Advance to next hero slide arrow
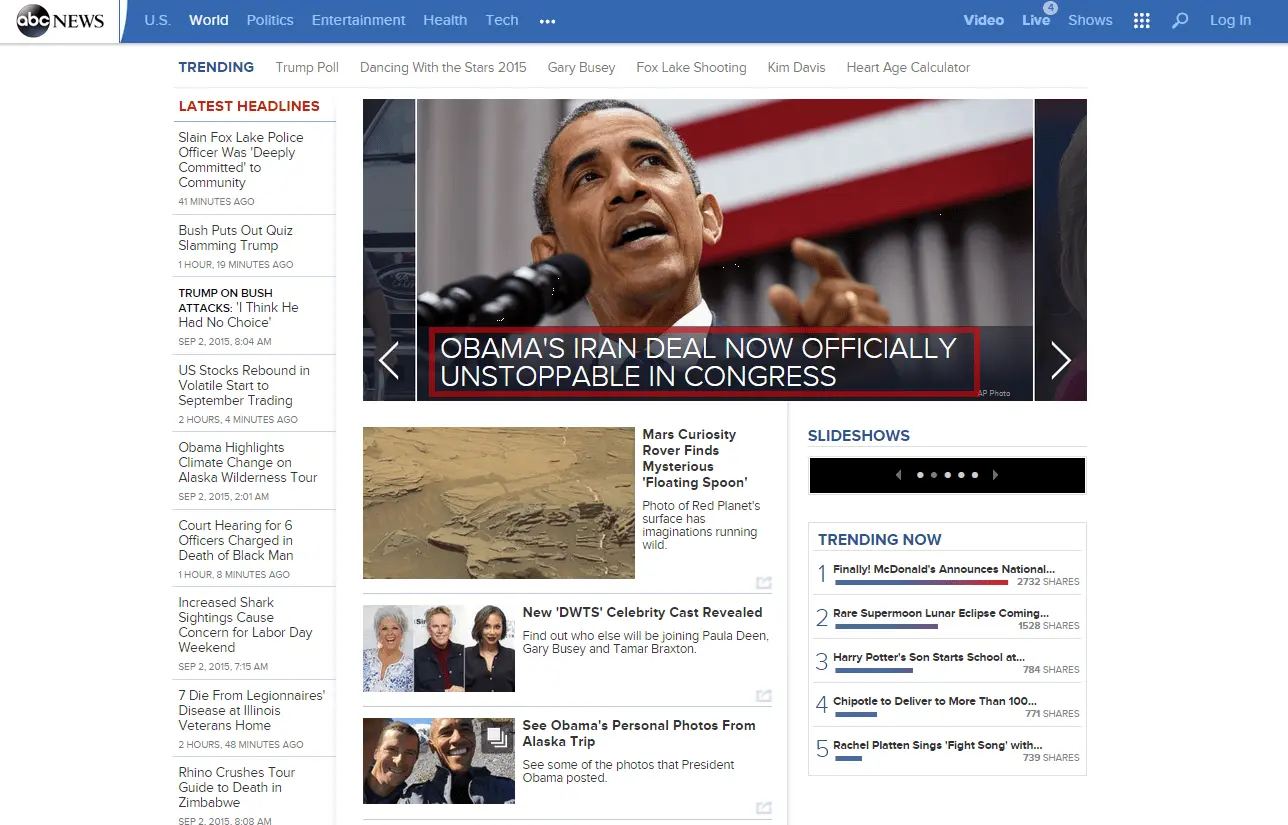 point(1061,360)
